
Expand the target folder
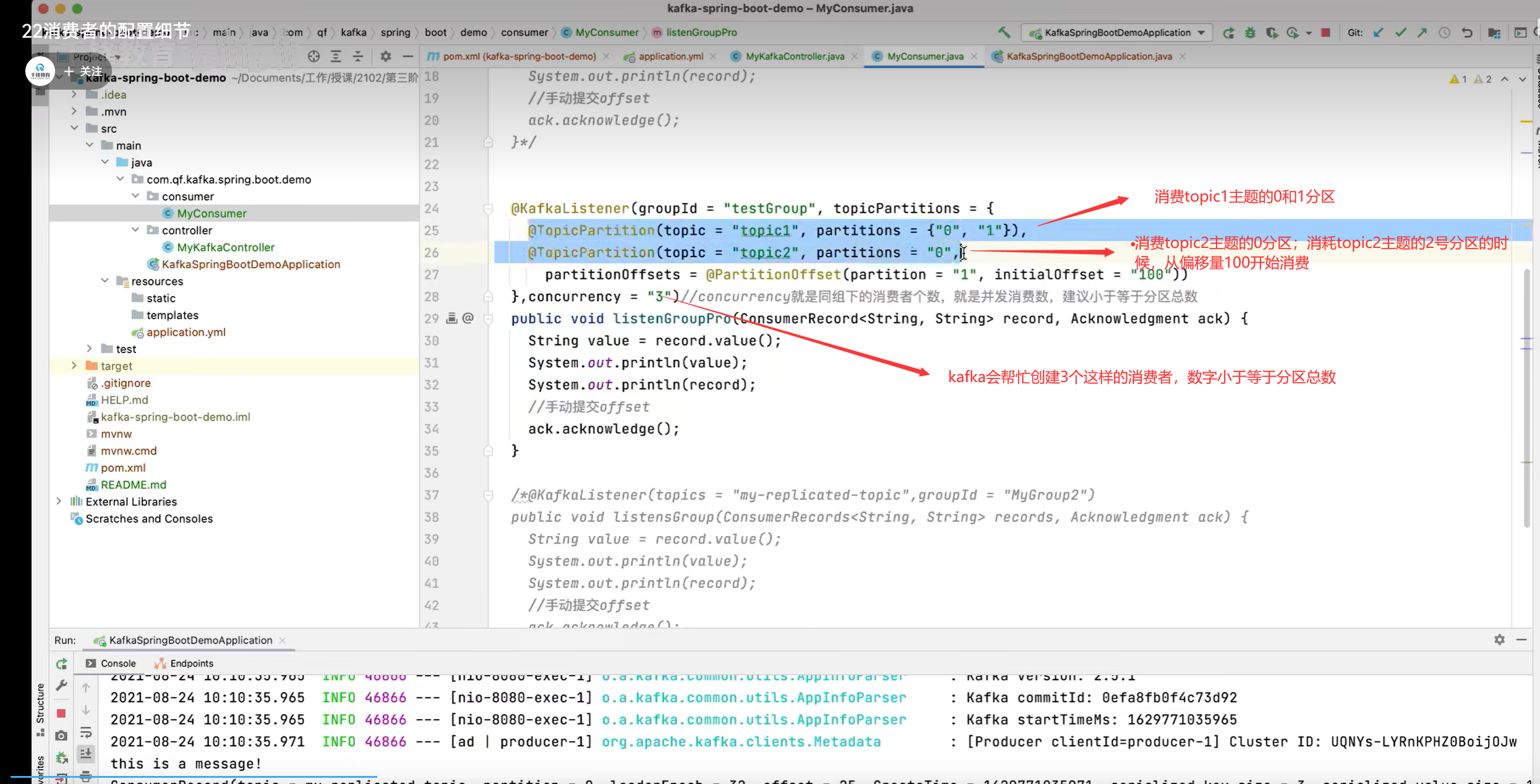(74, 365)
